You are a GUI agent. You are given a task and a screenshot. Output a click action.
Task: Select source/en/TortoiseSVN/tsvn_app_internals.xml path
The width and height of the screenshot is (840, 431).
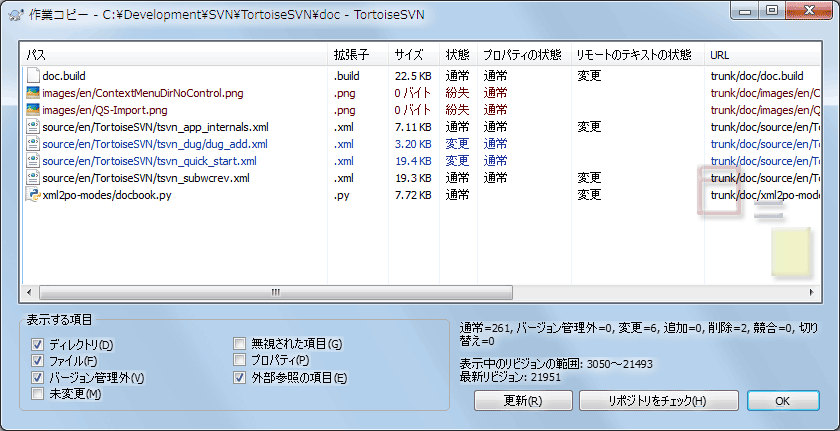(155, 127)
